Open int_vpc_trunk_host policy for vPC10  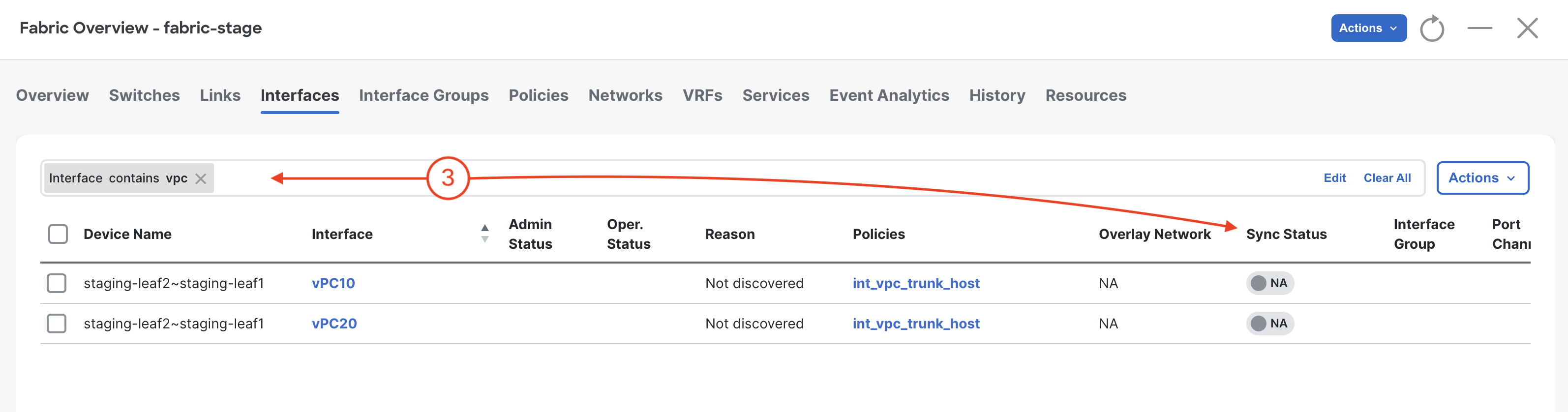tap(916, 283)
